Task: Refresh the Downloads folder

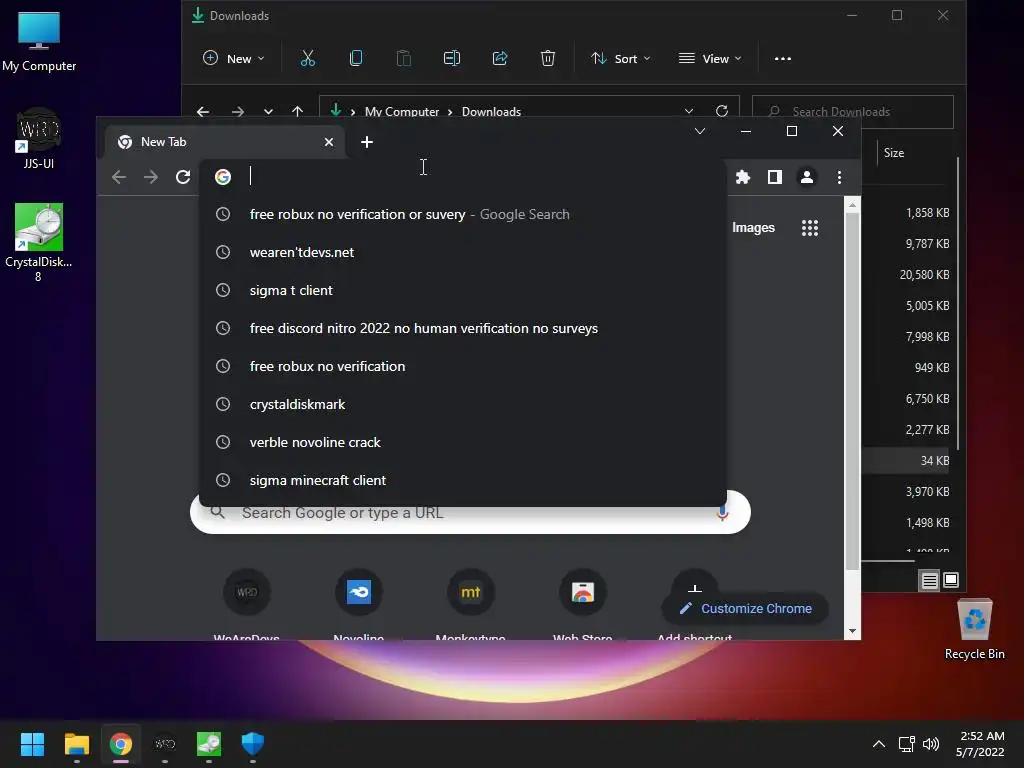Action: [722, 111]
